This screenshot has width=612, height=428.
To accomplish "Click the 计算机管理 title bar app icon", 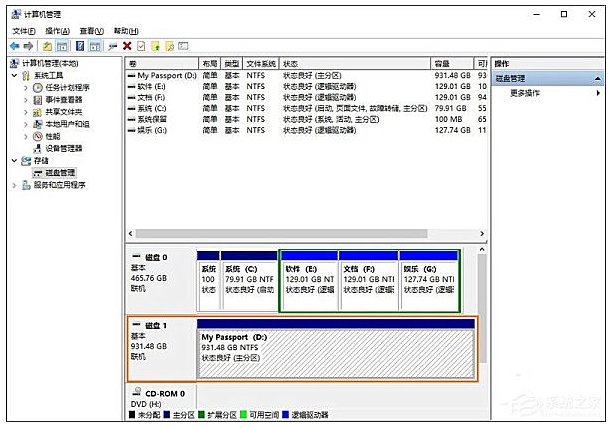I will [x=16, y=14].
